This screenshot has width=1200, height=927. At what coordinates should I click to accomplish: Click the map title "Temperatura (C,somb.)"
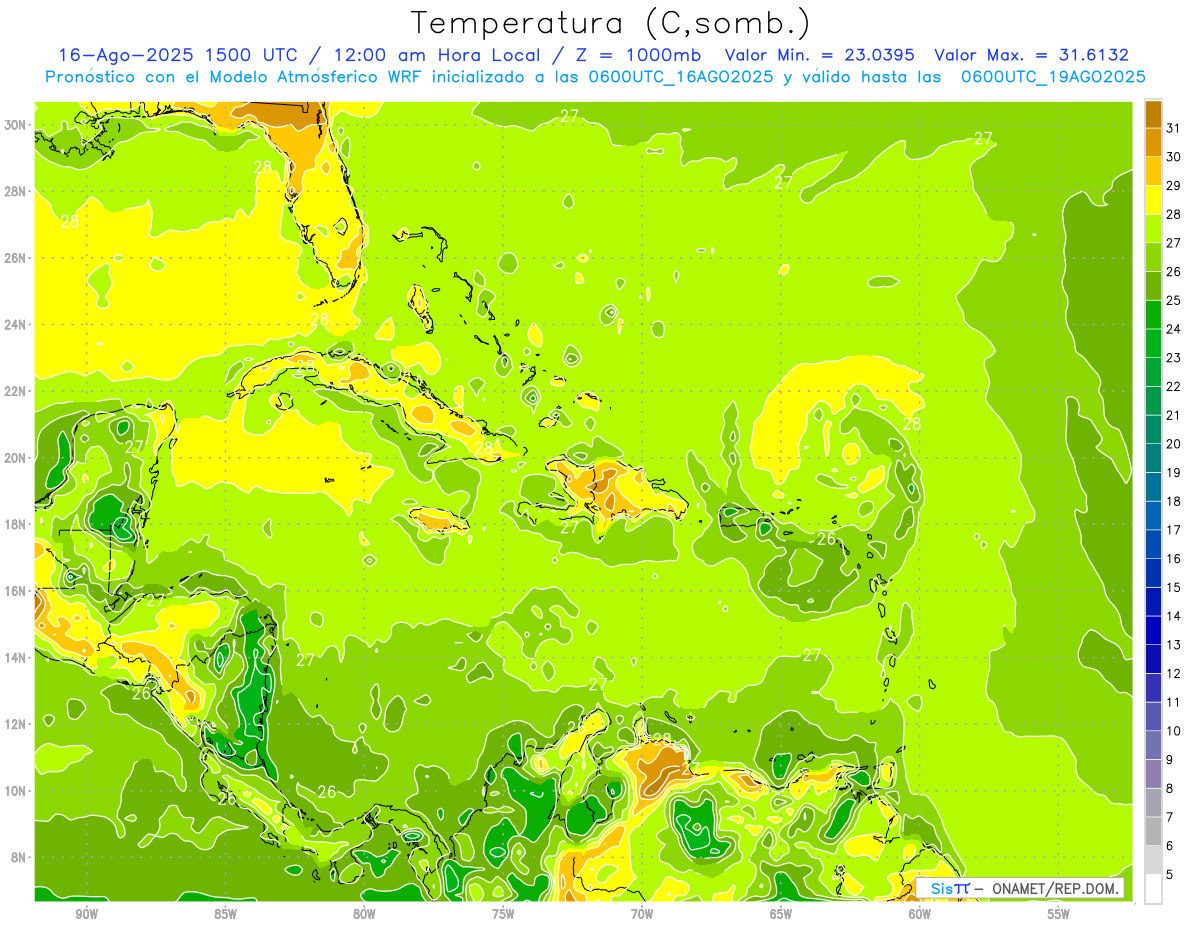tap(611, 23)
